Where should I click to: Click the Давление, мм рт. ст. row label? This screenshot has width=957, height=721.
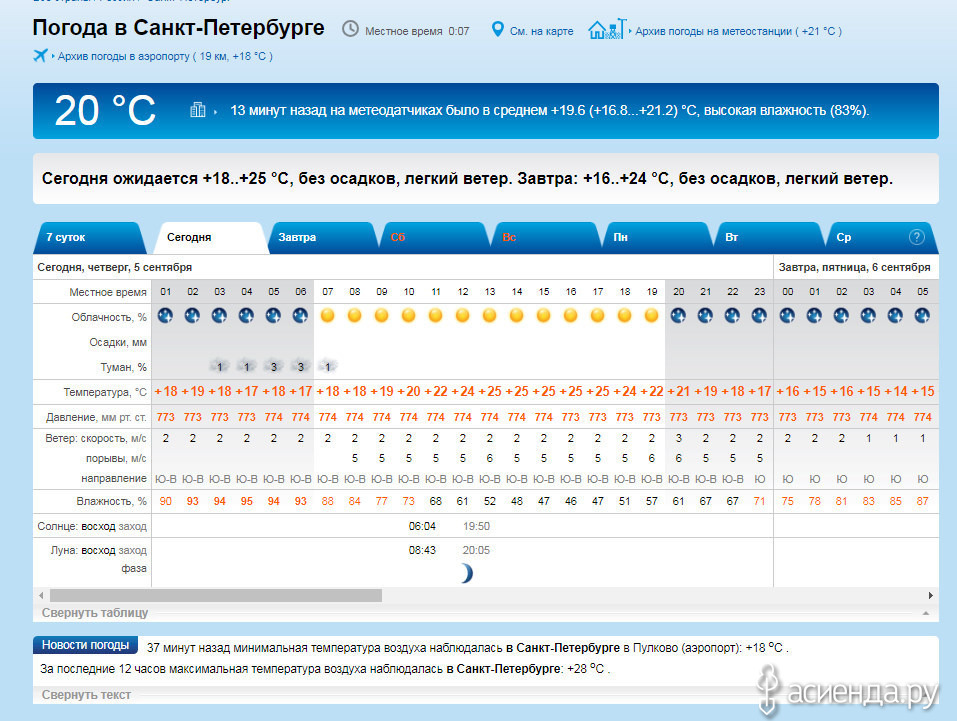(96, 418)
